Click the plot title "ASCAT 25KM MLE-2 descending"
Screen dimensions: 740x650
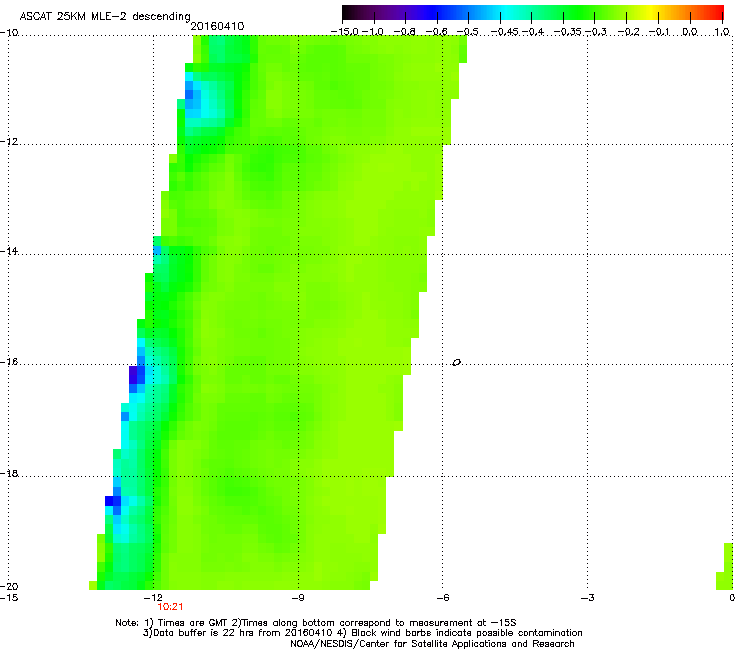tap(105, 16)
